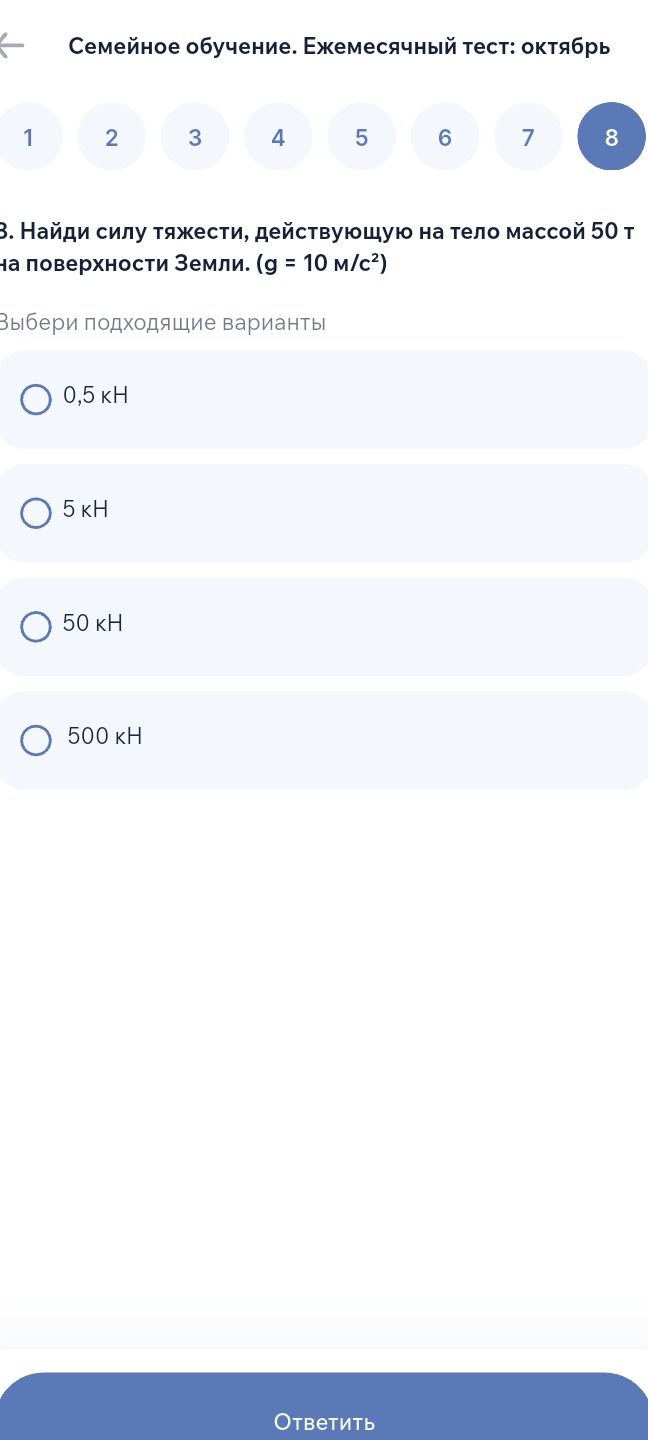Image resolution: width=648 pixels, height=1440 pixels.
Task: Click the 'Выбери подходящие варианты' hint
Action: pyautogui.click(x=162, y=323)
